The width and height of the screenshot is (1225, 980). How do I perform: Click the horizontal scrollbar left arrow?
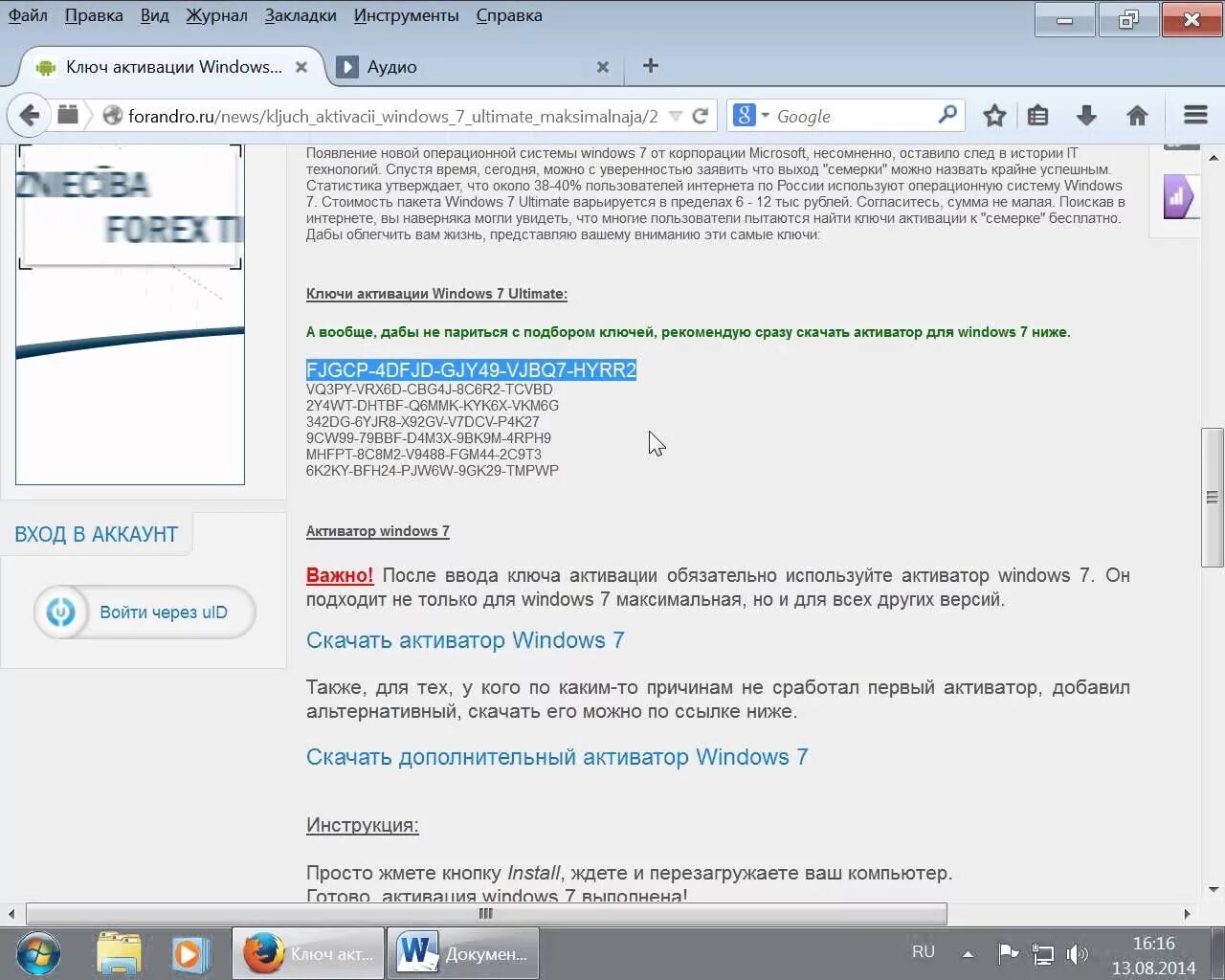[11, 914]
